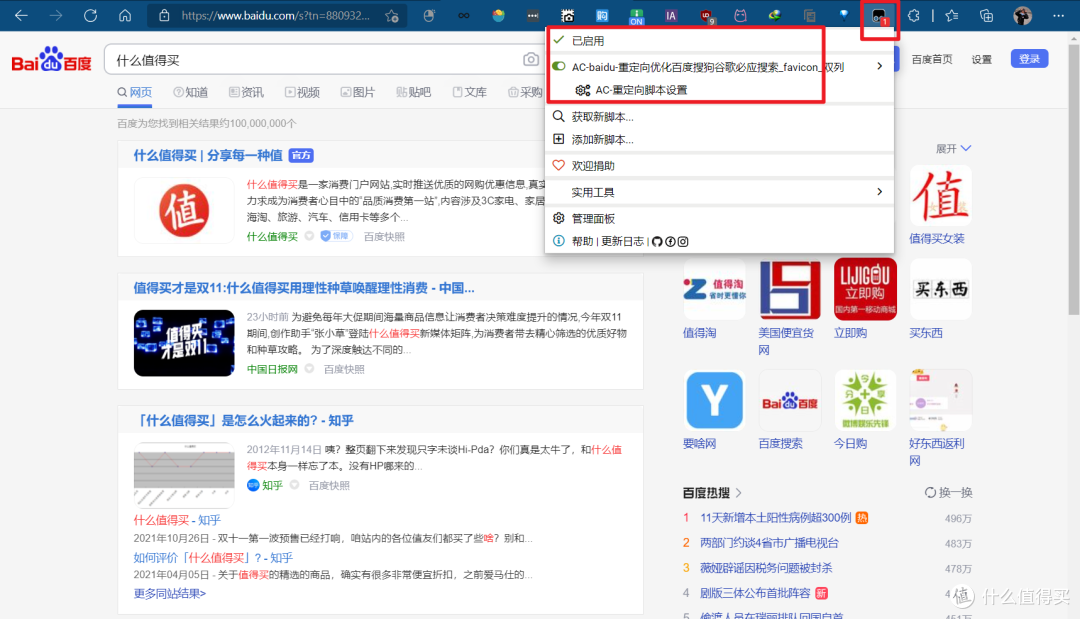The height and width of the screenshot is (619, 1080).
Task: Select 获取新脚本 menu entry
Action: (x=602, y=116)
